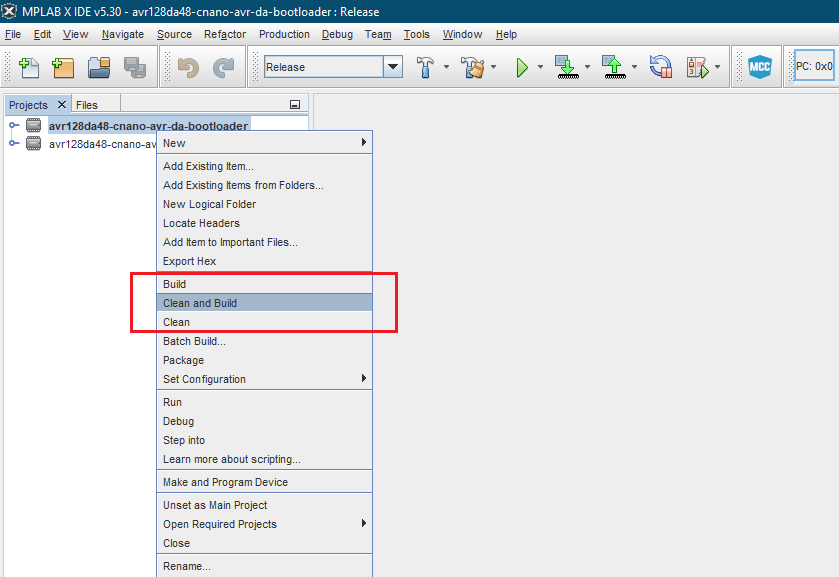Switch to the Projects tab
This screenshot has width=839, height=577.
click(x=28, y=105)
